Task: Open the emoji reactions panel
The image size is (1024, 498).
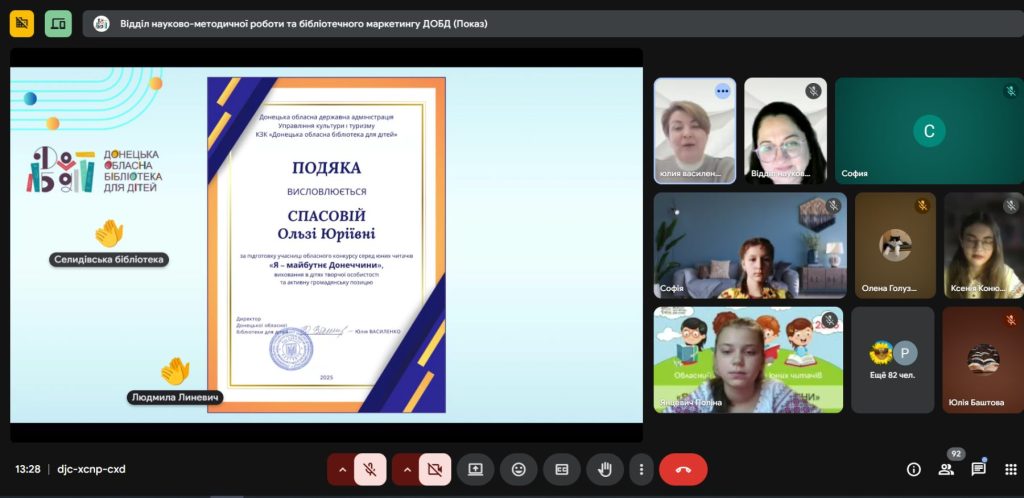Action: (518, 469)
